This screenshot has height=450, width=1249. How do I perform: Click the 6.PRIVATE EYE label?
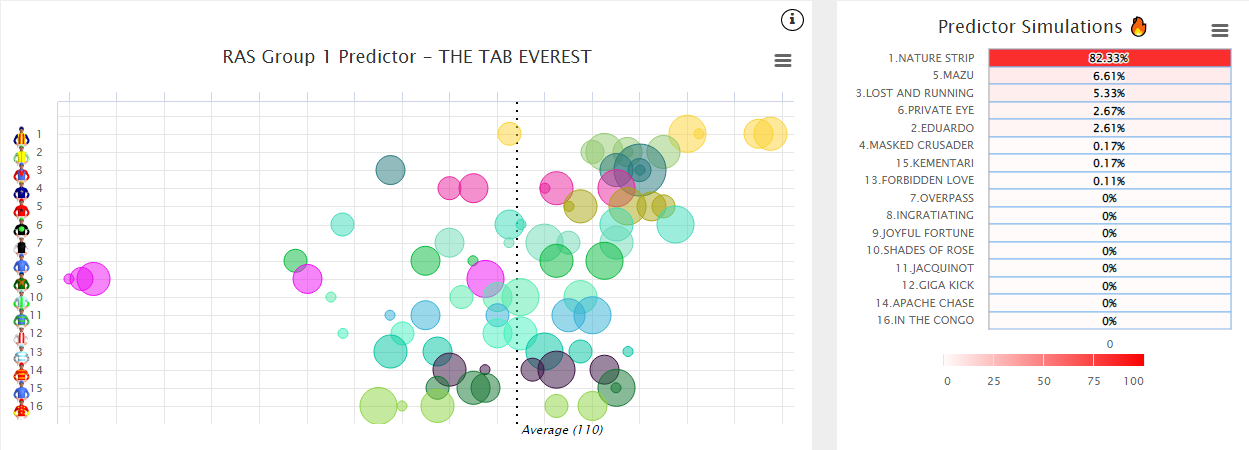[x=936, y=110]
